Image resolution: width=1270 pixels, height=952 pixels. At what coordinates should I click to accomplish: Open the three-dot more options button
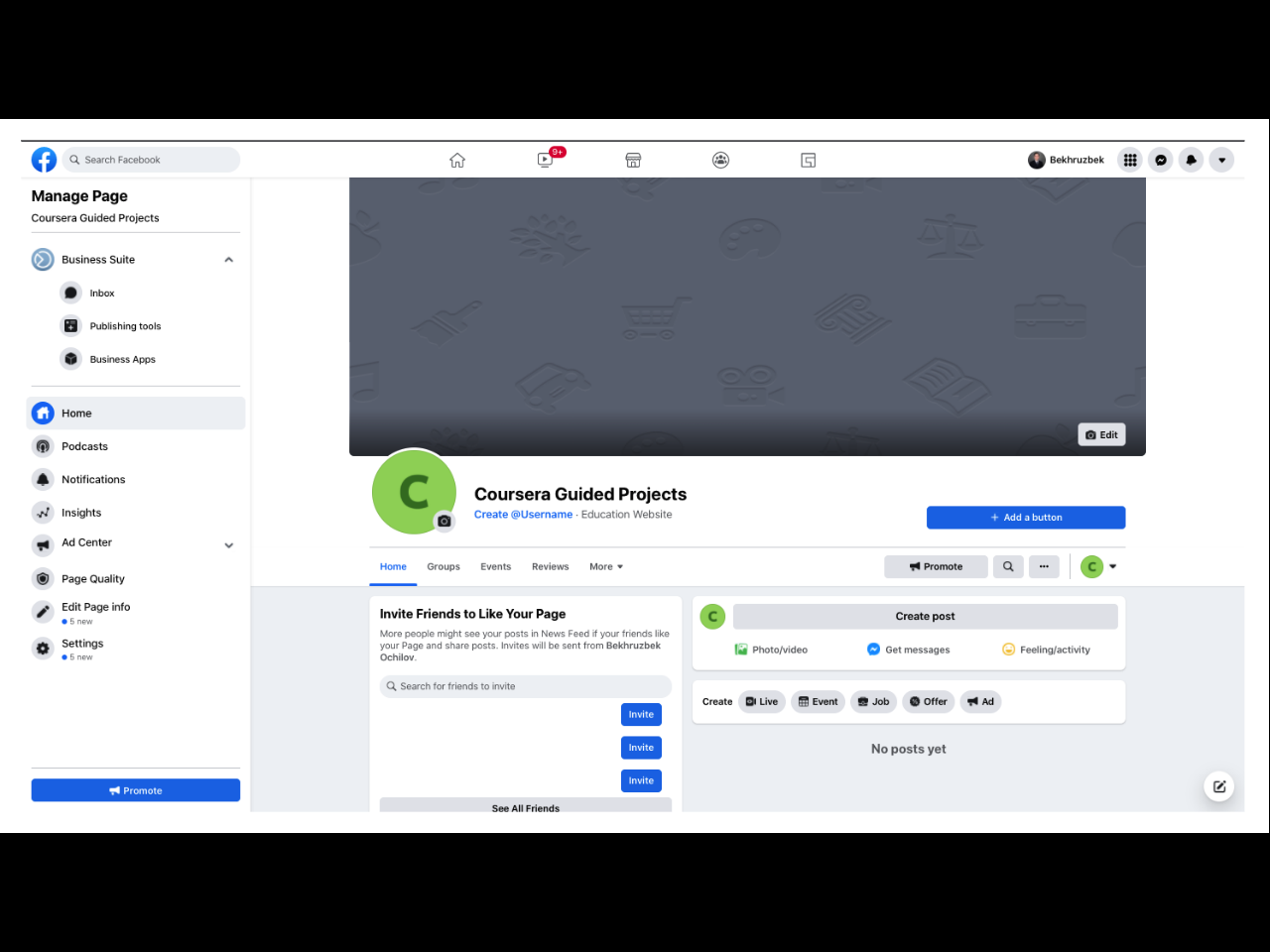[x=1044, y=567]
